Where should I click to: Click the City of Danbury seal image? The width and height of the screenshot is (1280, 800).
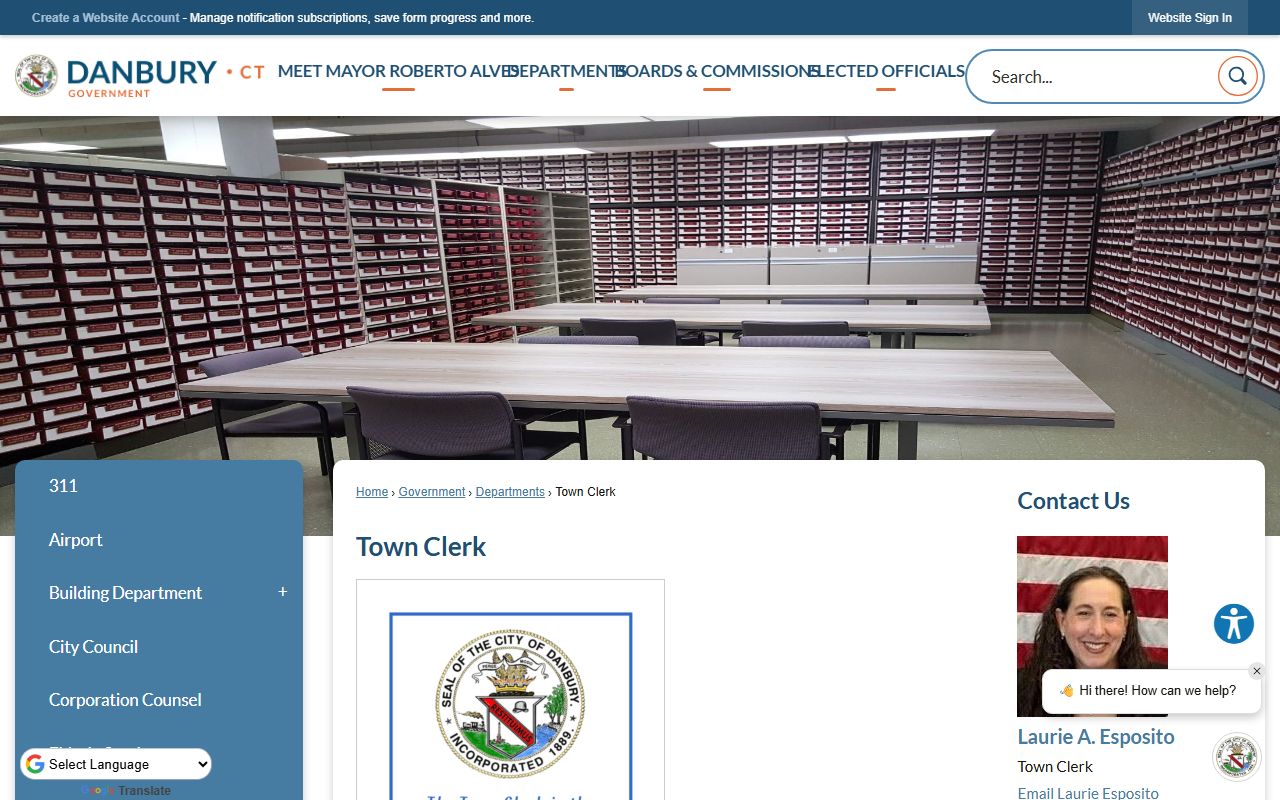(510, 704)
